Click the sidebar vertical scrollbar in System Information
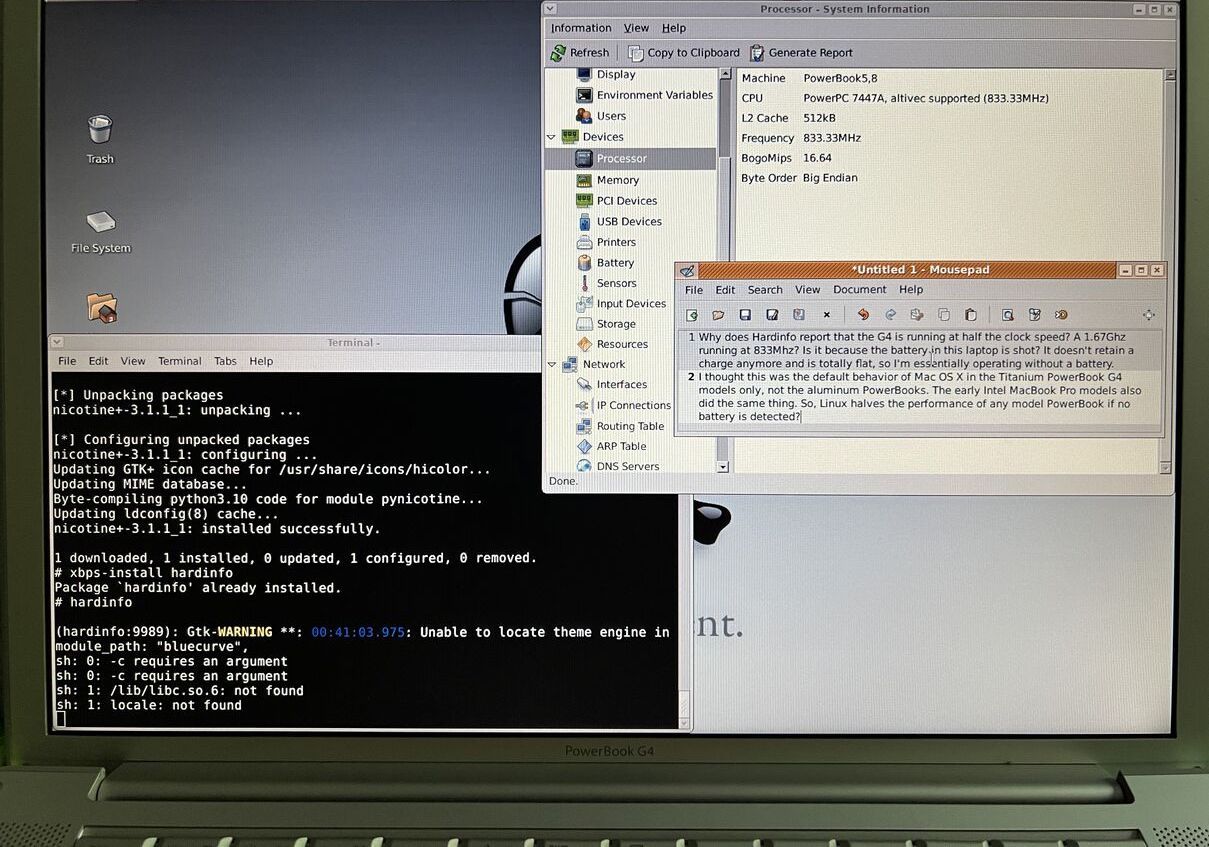Viewport: 1209px width, 847px height. 723,300
